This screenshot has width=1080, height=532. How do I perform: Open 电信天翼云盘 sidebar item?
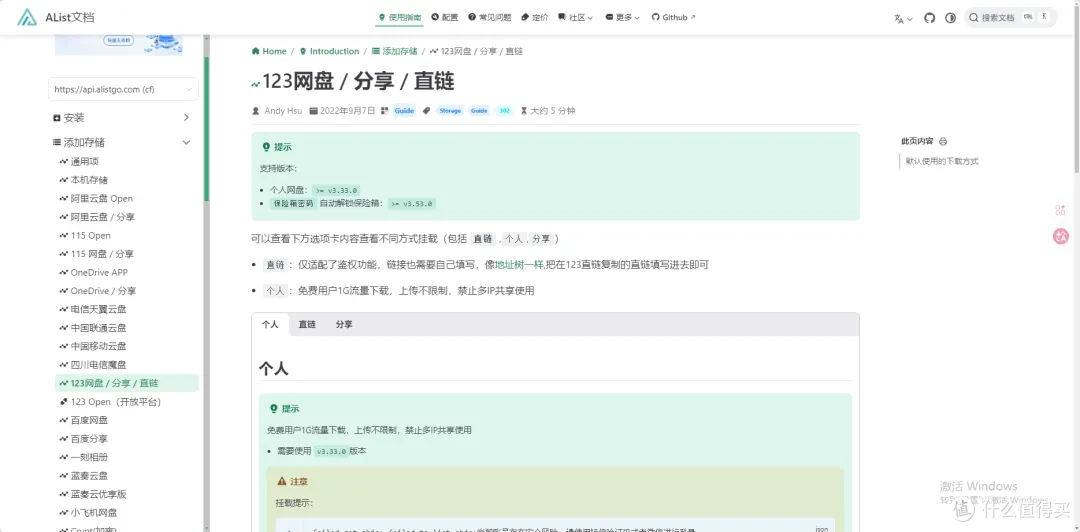(127, 309)
